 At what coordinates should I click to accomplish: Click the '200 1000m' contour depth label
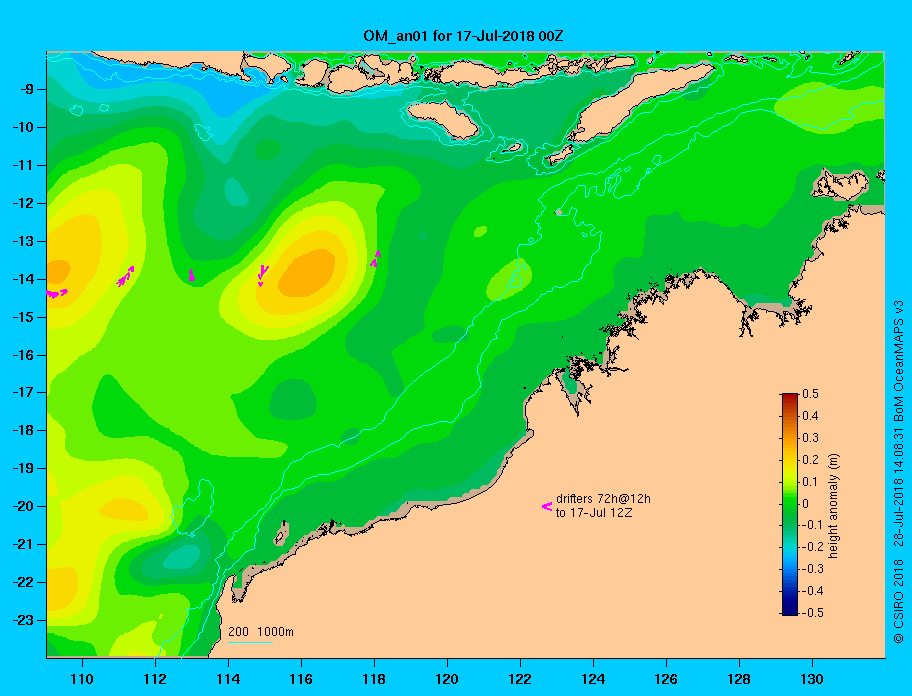[261, 631]
